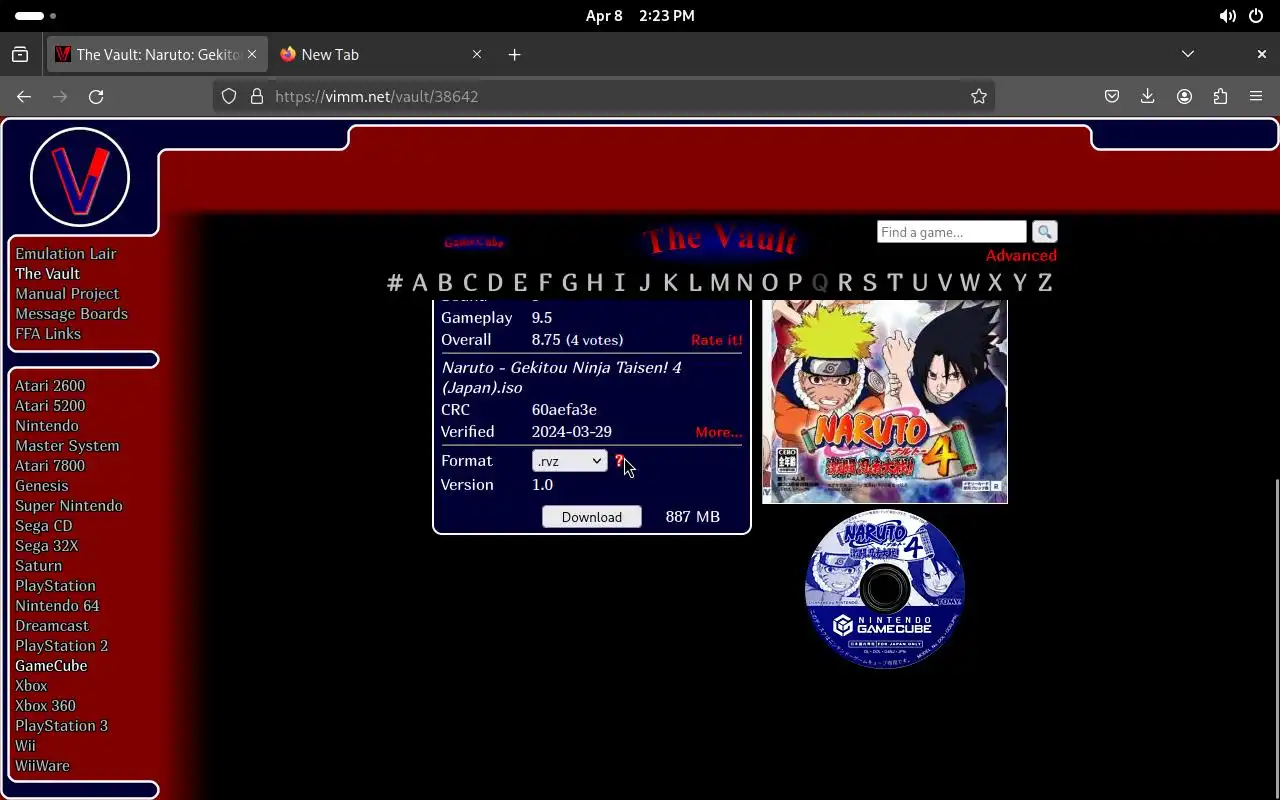Click the browser URL address bar

pyautogui.click(x=603, y=96)
